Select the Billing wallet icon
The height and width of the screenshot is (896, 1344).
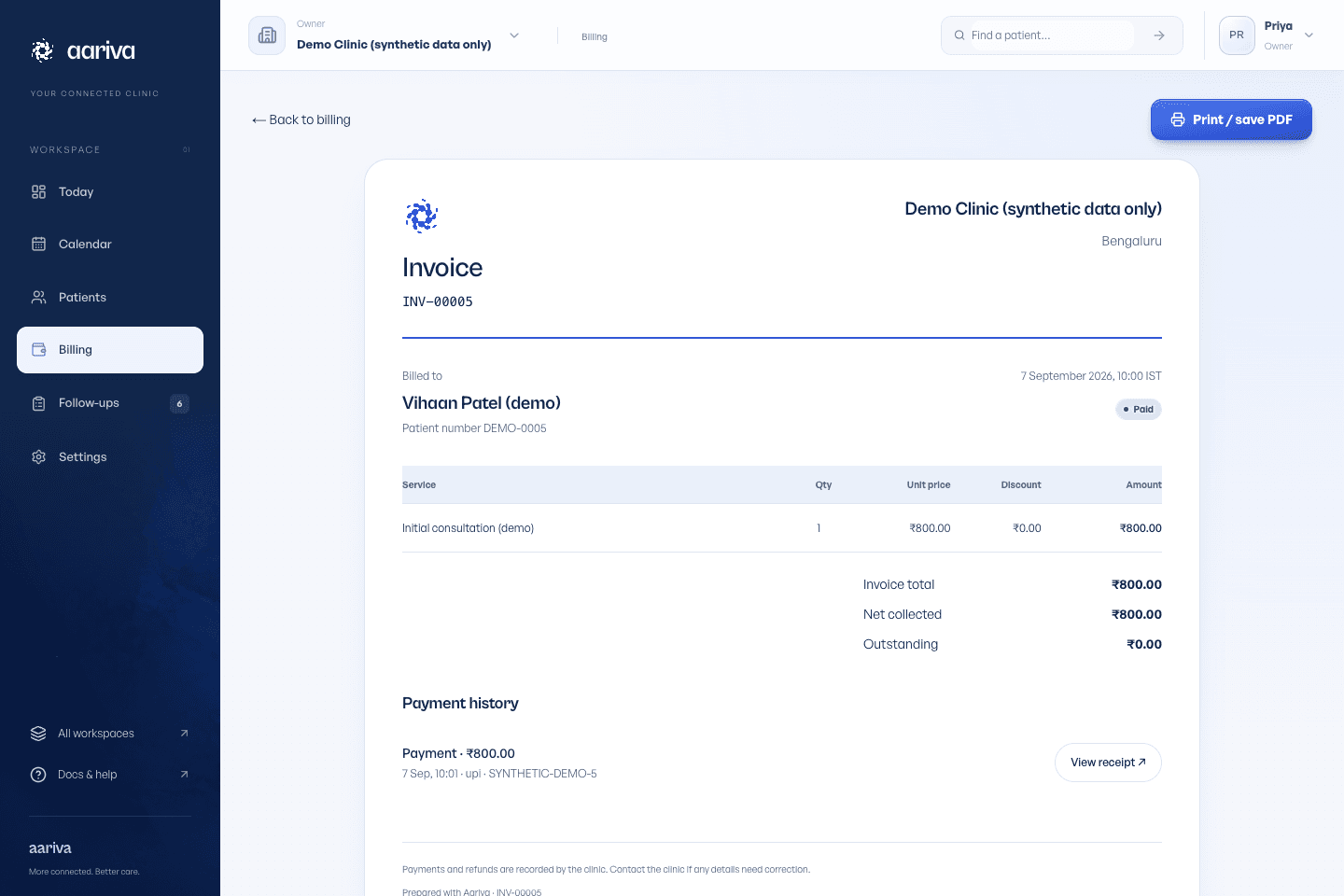coord(38,349)
